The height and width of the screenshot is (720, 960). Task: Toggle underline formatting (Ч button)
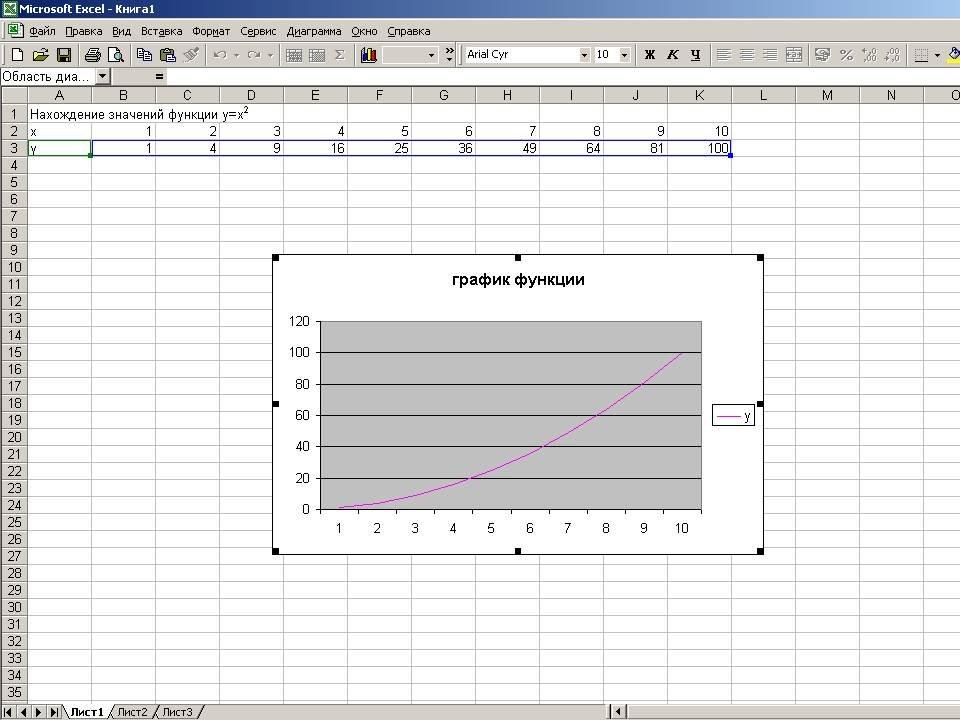click(695, 55)
